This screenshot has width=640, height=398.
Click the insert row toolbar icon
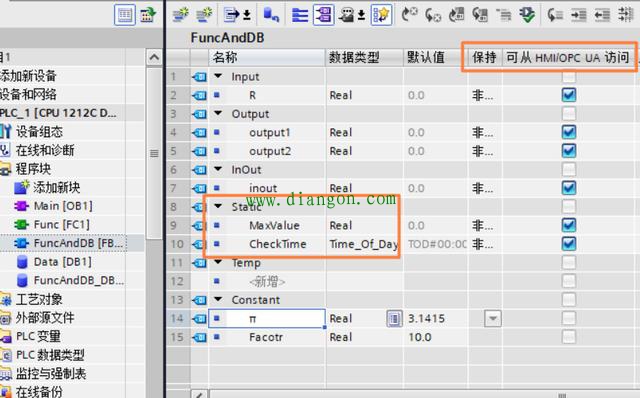tap(180, 15)
